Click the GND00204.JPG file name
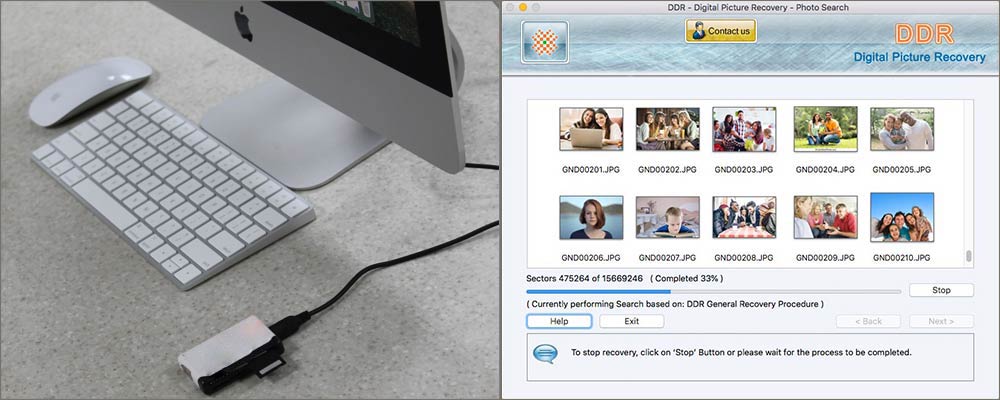 point(825,170)
